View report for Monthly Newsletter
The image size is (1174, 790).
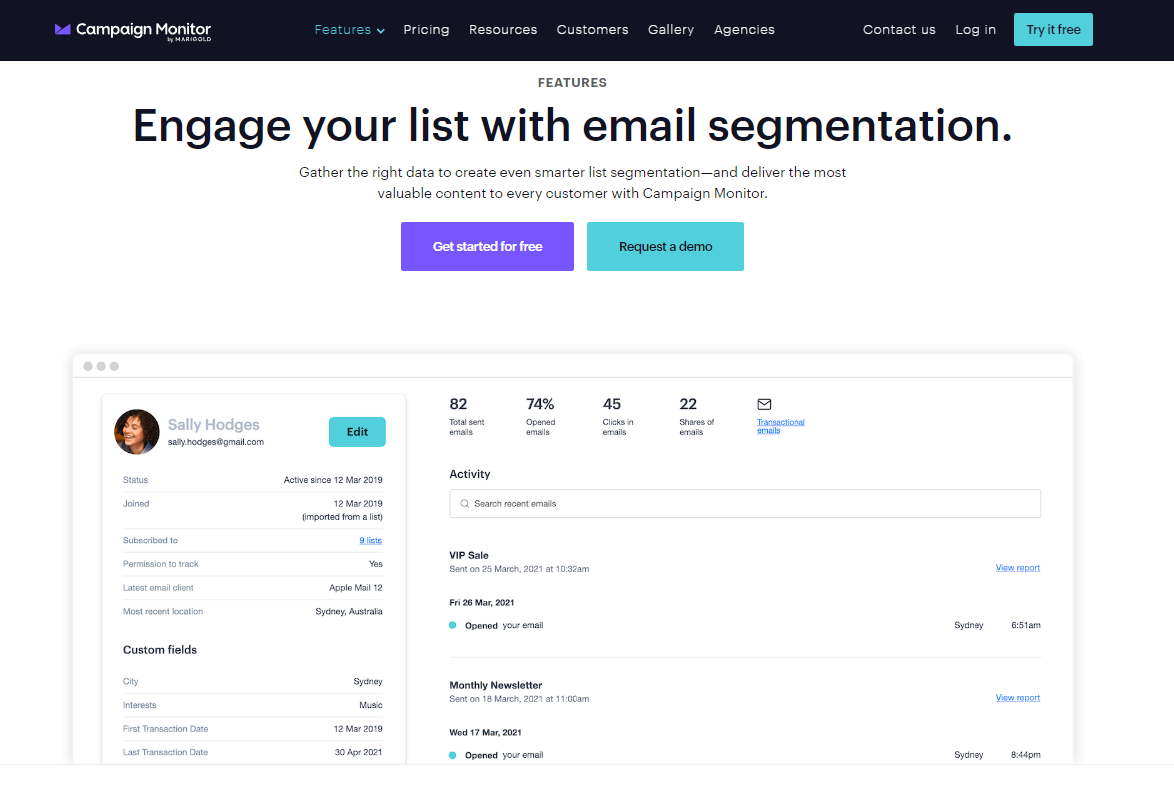click(x=1018, y=698)
